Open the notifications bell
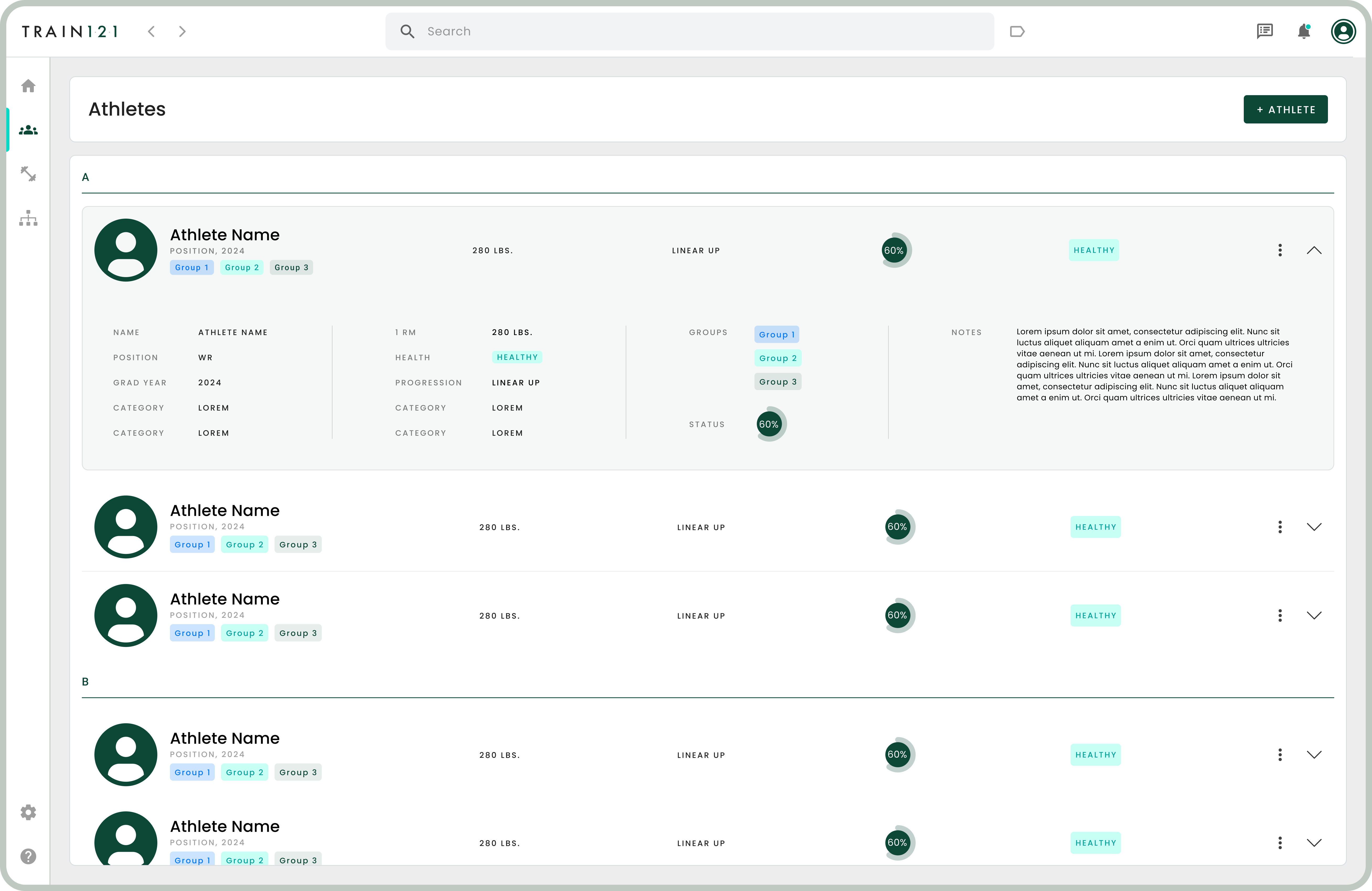Viewport: 1372px width, 891px height. [x=1304, y=31]
